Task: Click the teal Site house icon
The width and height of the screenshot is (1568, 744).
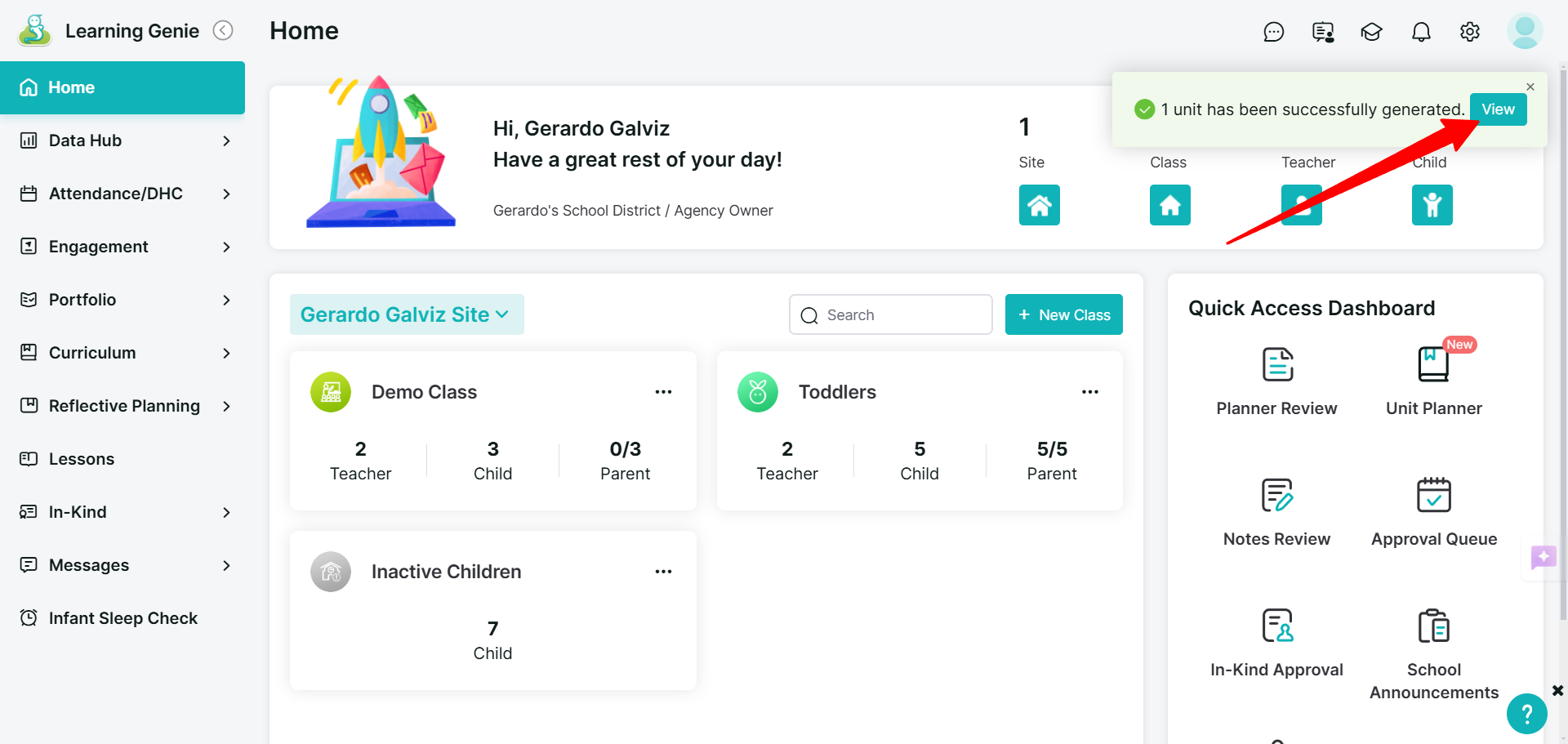Action: [1039, 205]
